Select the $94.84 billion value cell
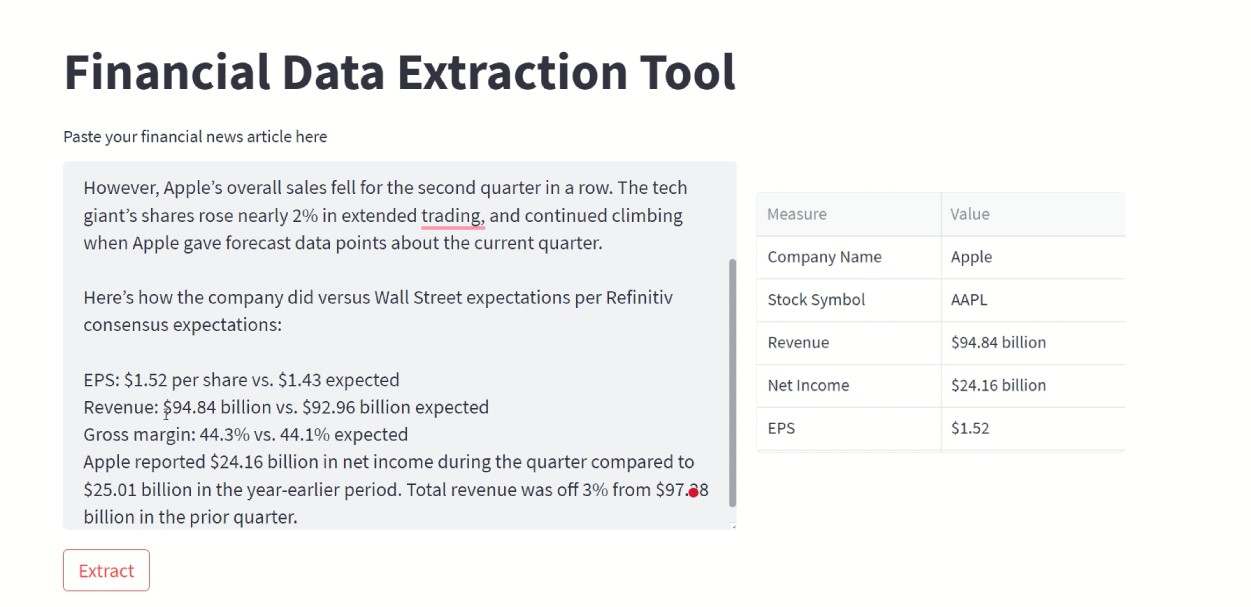1251x607 pixels. tap(1032, 343)
